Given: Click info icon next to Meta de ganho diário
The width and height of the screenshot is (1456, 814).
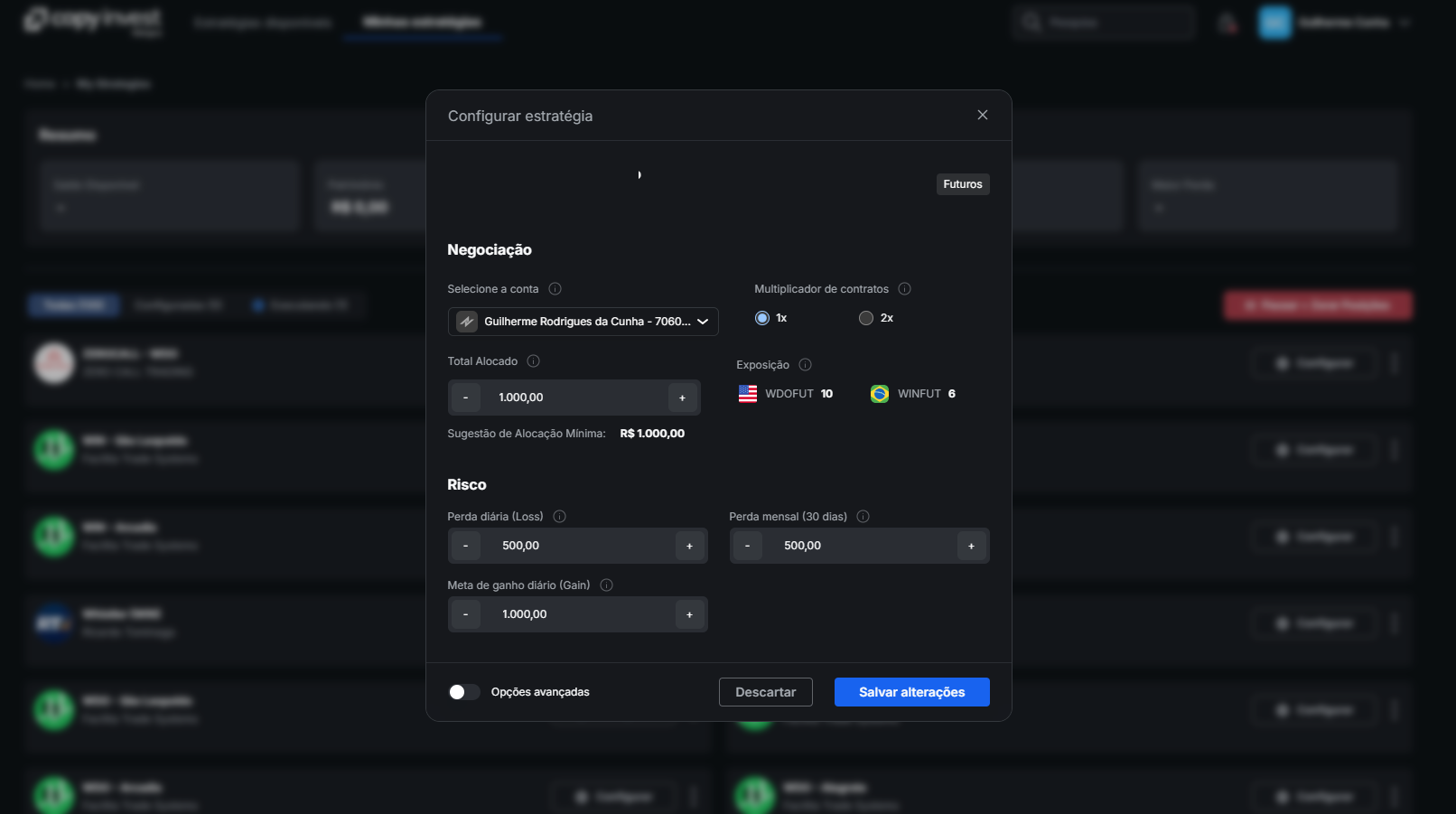Looking at the screenshot, I should tap(606, 585).
